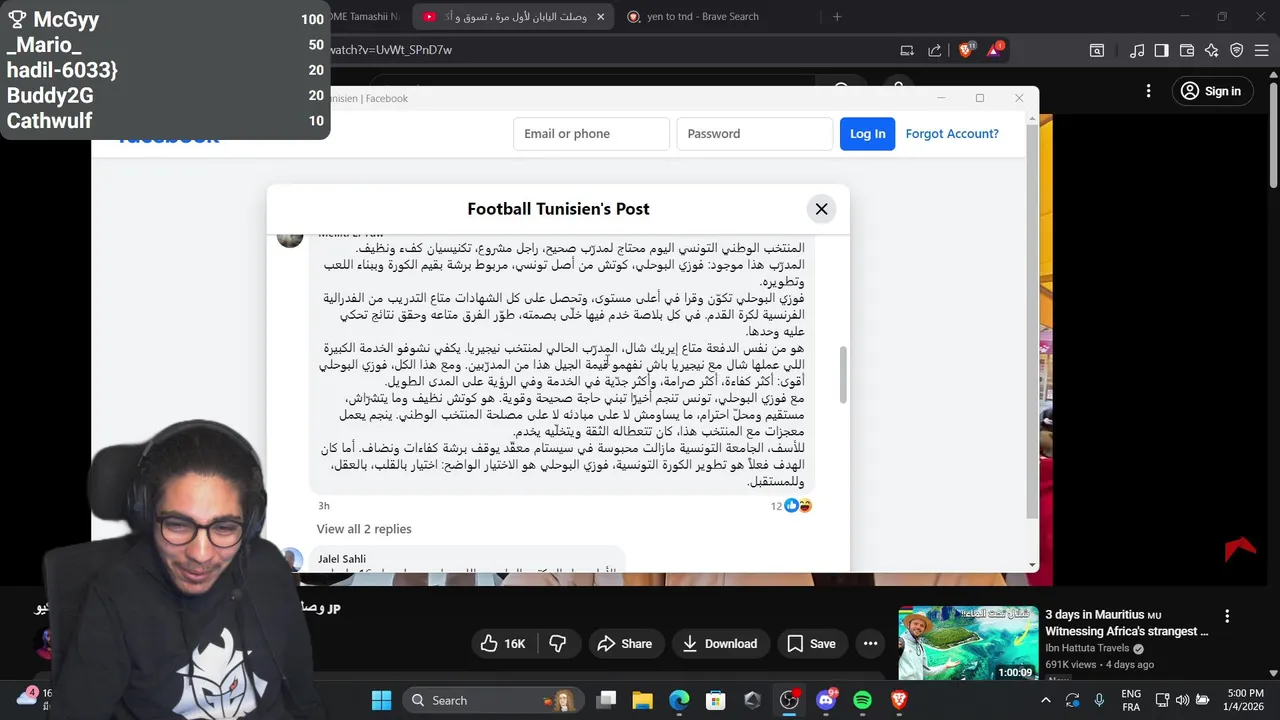Click the post comments scrollbar thumb

pyautogui.click(x=843, y=375)
